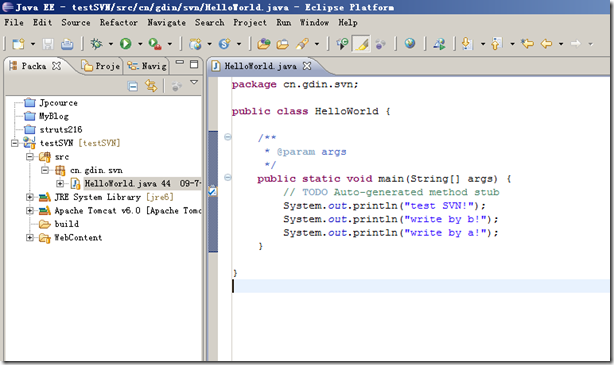Click the New Servlet icon
Viewport: 614px width, 365px height.
224,44
